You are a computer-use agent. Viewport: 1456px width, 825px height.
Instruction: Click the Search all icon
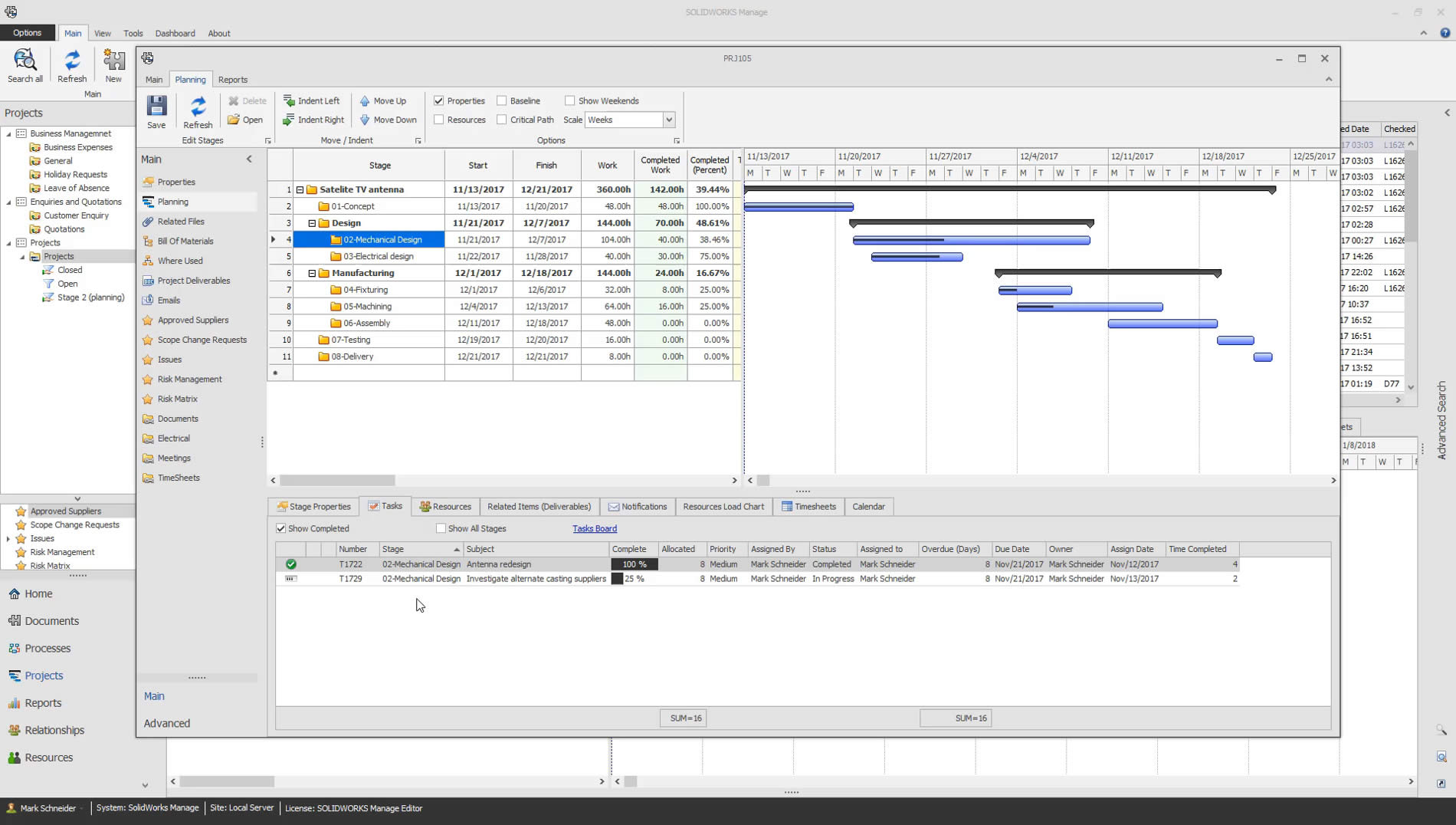tap(25, 61)
